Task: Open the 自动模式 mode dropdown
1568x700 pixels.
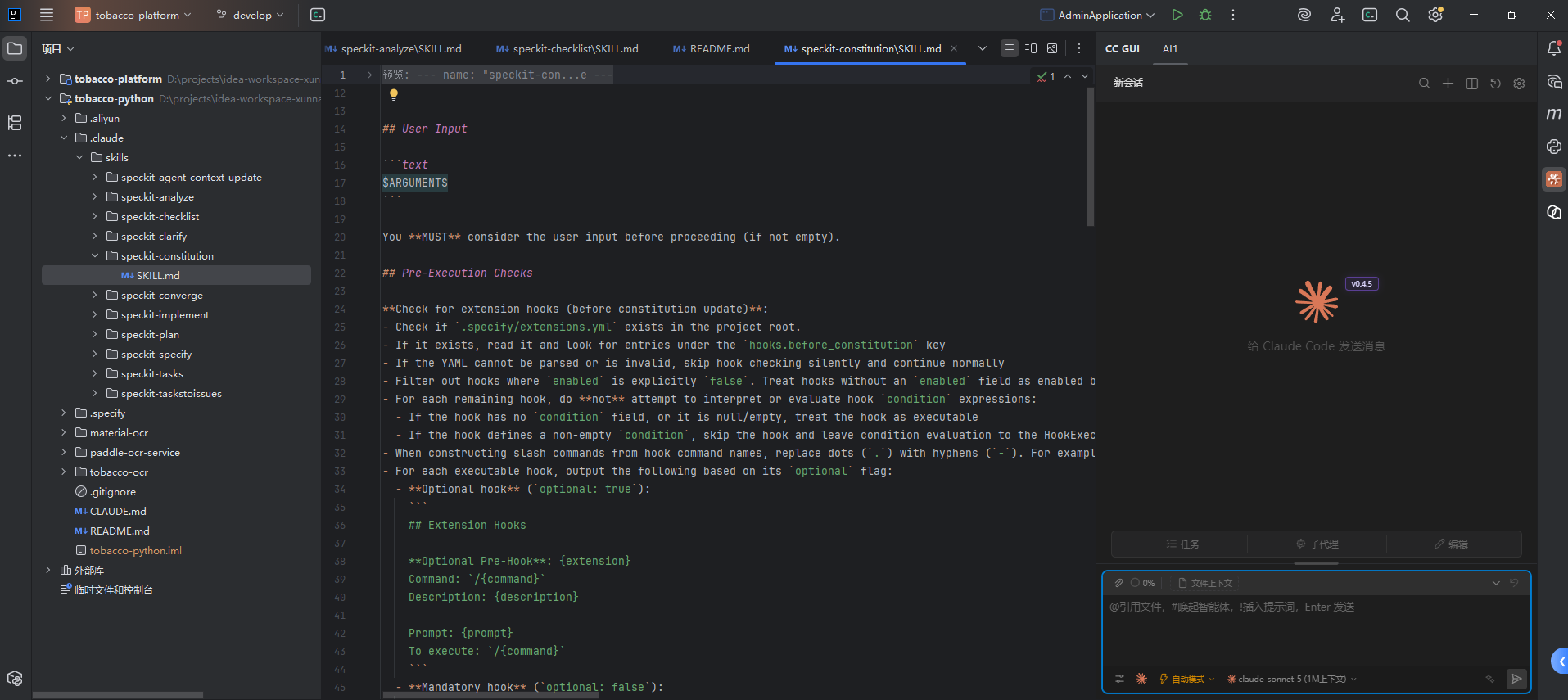Action: (x=1187, y=679)
